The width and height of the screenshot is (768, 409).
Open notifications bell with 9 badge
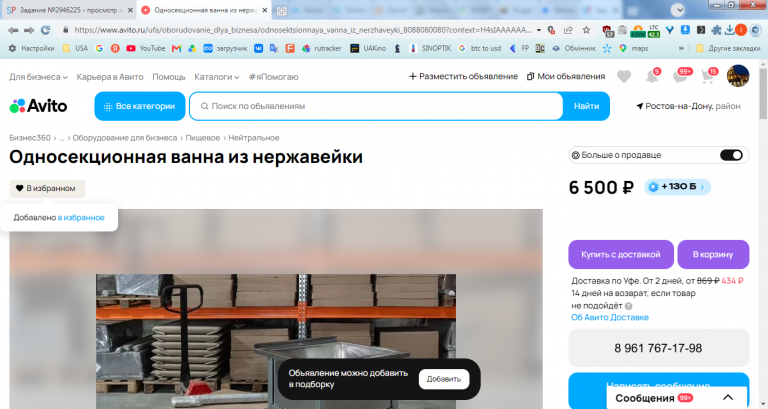click(652, 76)
